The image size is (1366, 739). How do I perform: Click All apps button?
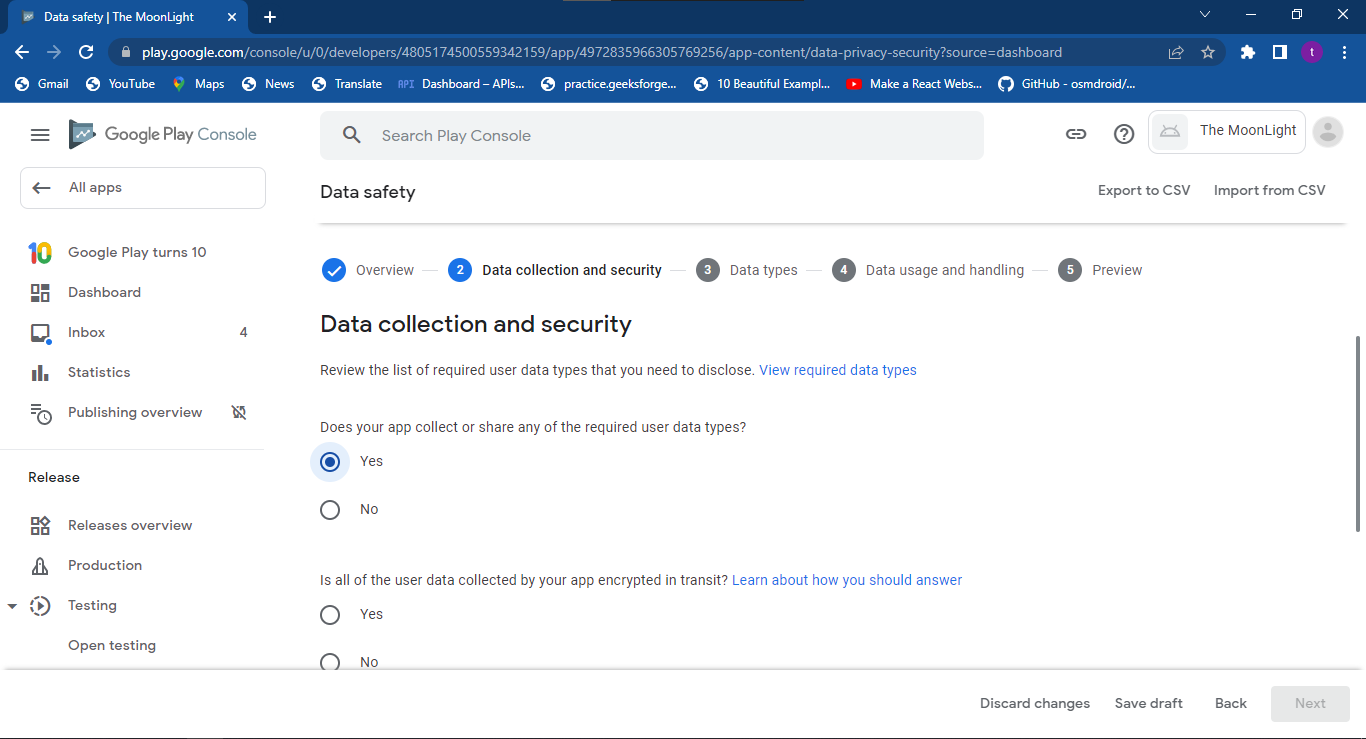(x=143, y=188)
